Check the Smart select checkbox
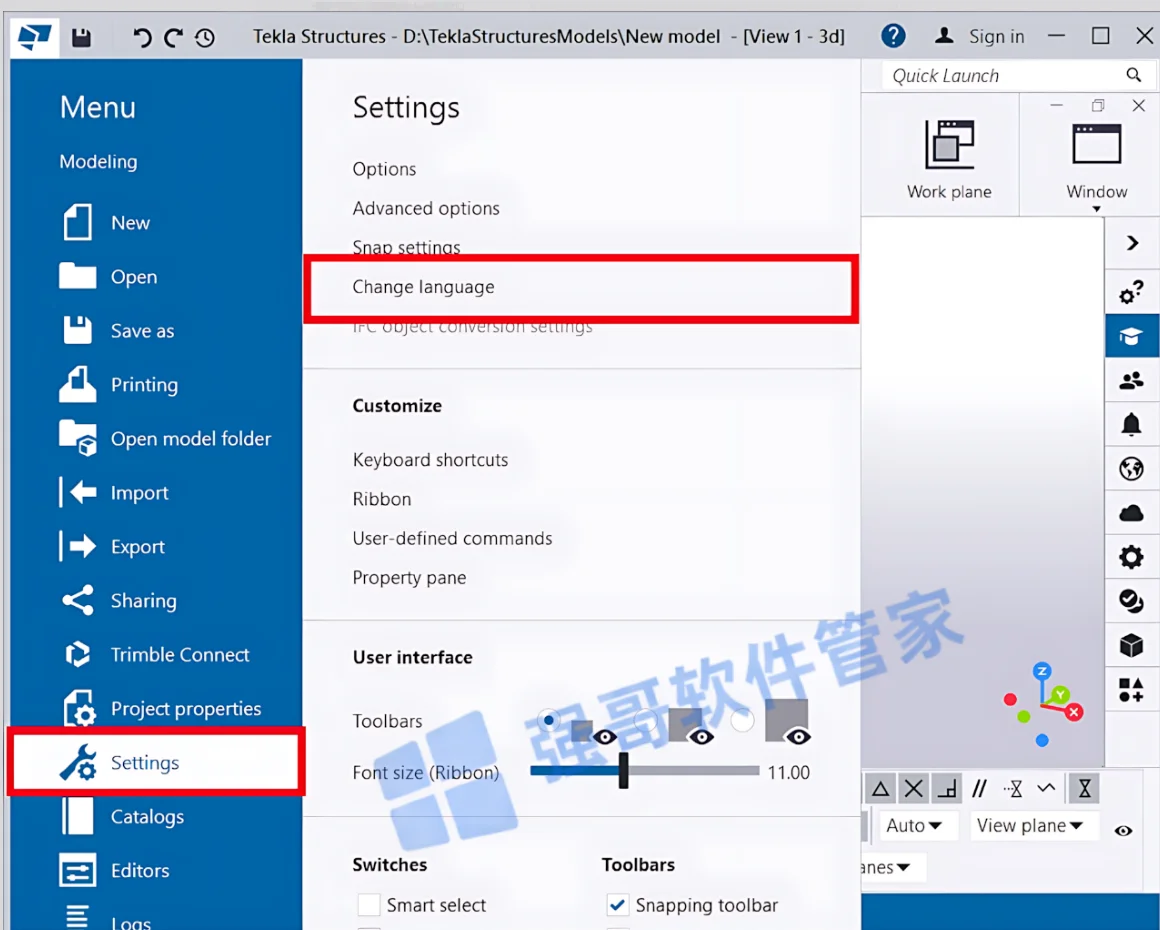 368,905
